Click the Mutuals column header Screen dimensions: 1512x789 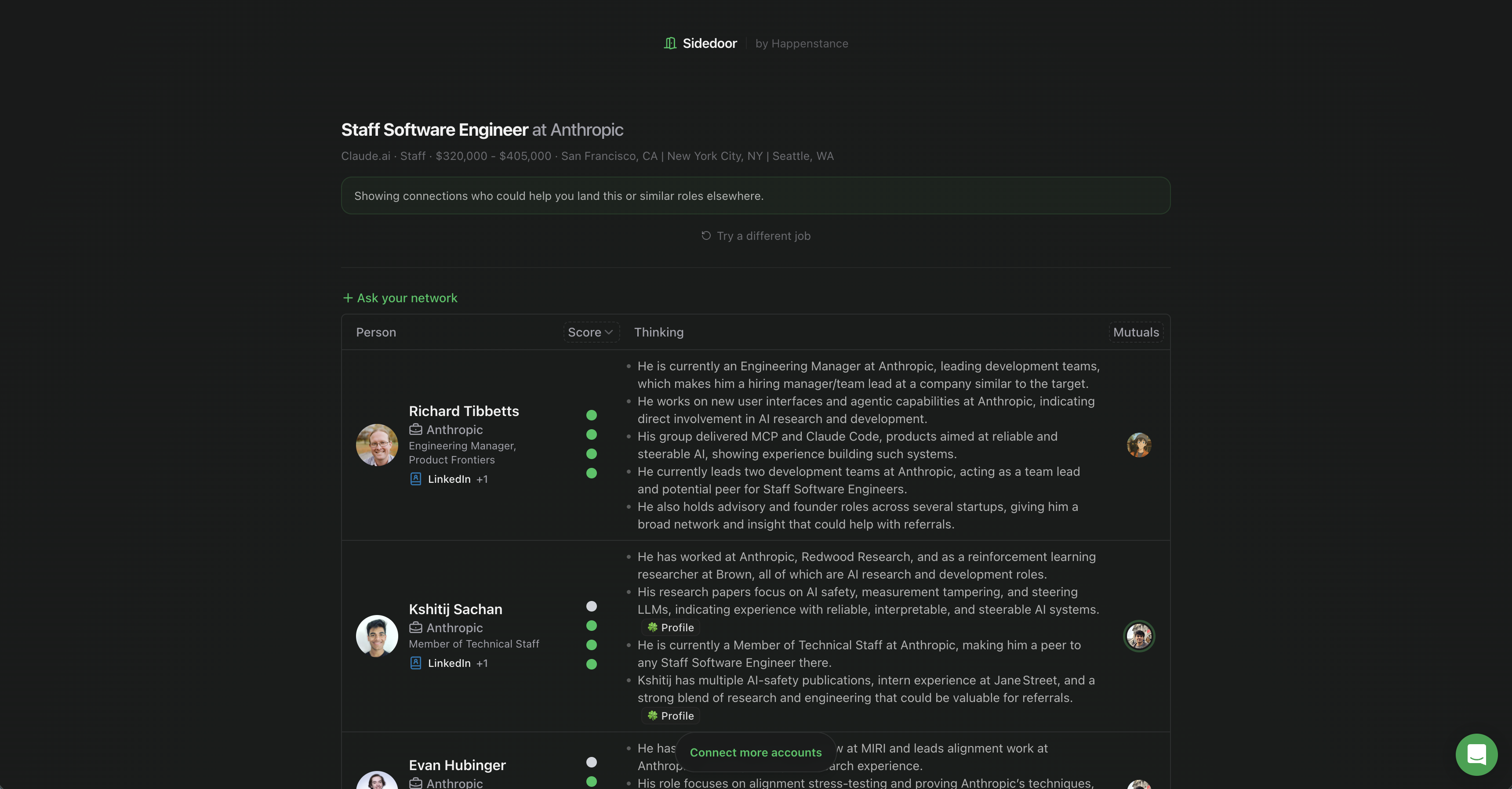coord(1136,332)
